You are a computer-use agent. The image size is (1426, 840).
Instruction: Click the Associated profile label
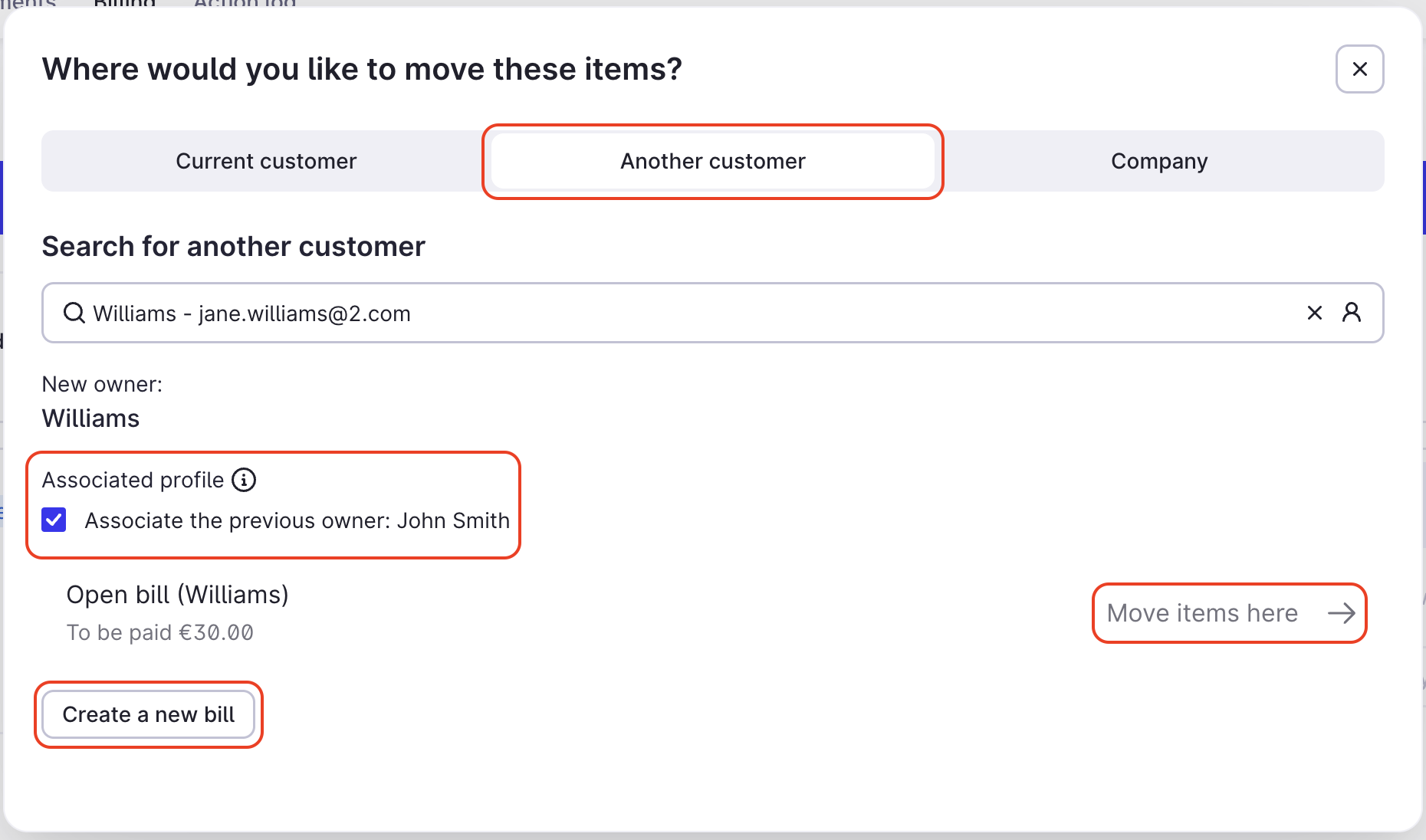[x=133, y=480]
